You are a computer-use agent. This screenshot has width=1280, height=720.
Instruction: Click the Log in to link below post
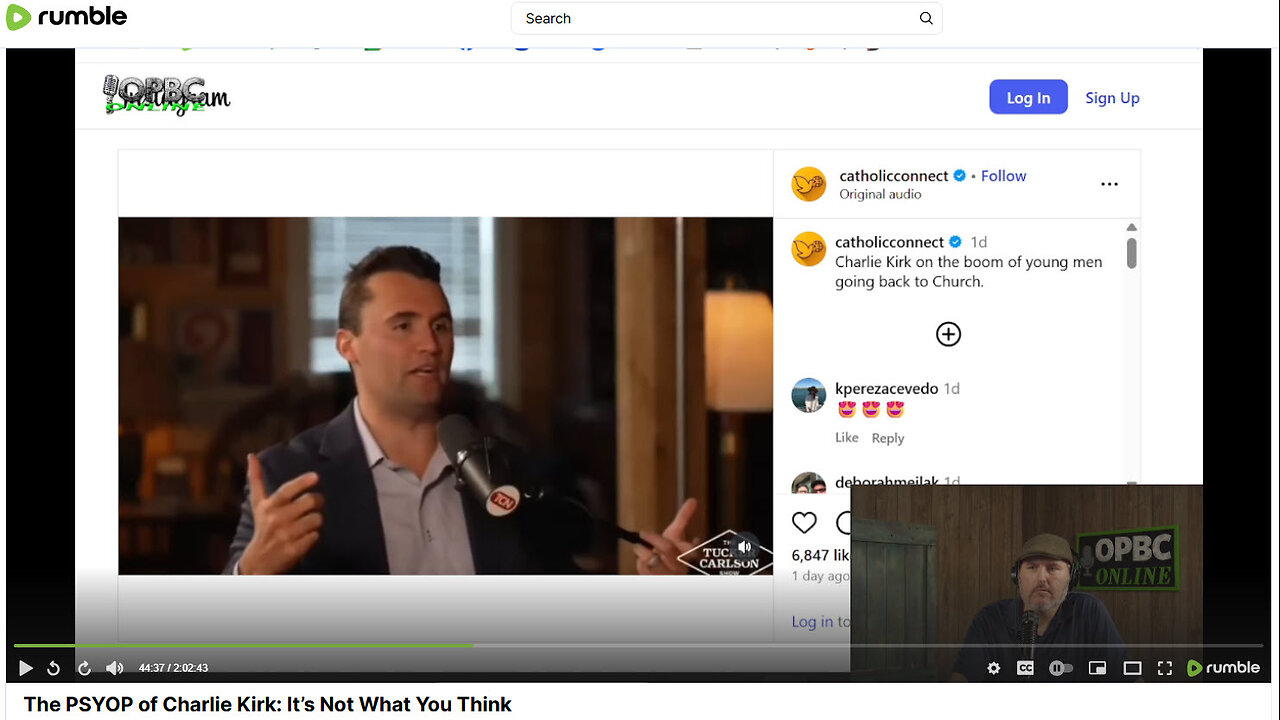click(820, 621)
